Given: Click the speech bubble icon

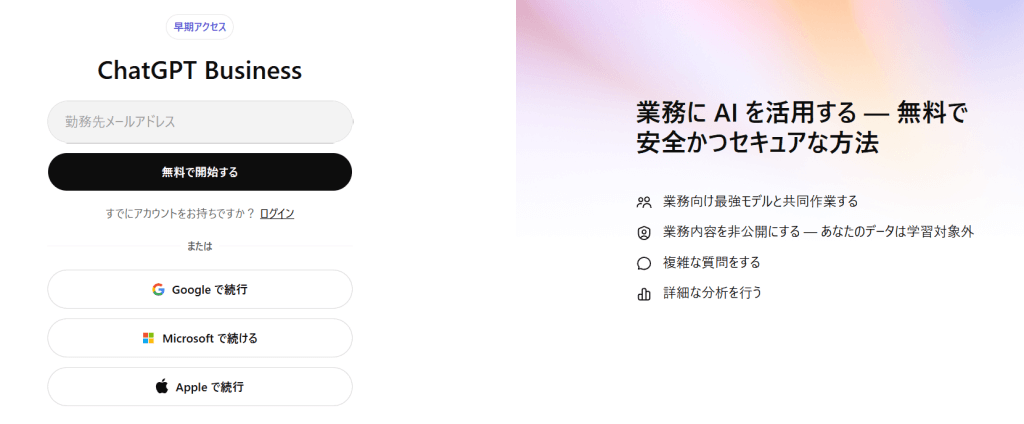Looking at the screenshot, I should click(644, 263).
